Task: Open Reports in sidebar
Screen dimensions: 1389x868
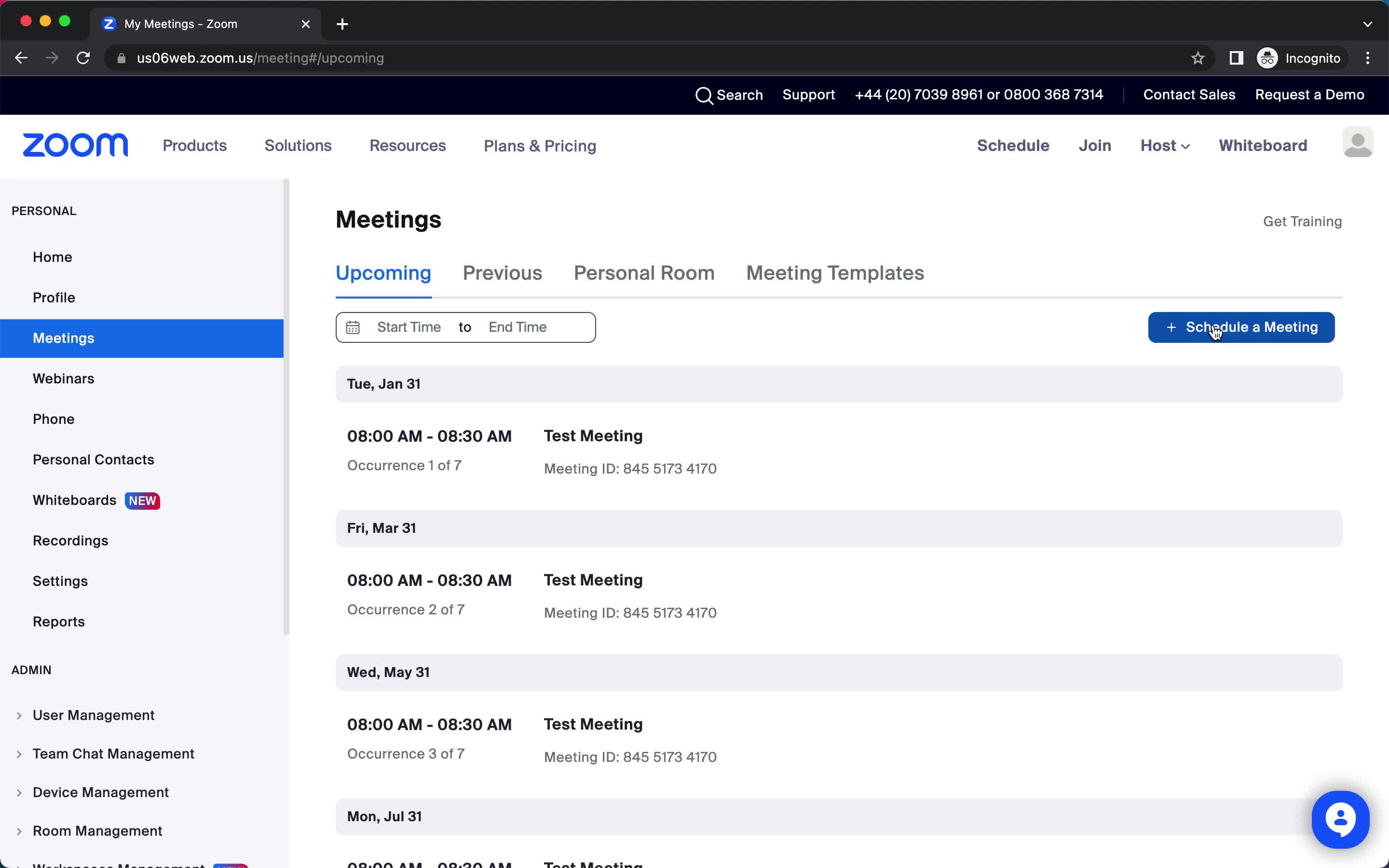Action: tap(58, 622)
